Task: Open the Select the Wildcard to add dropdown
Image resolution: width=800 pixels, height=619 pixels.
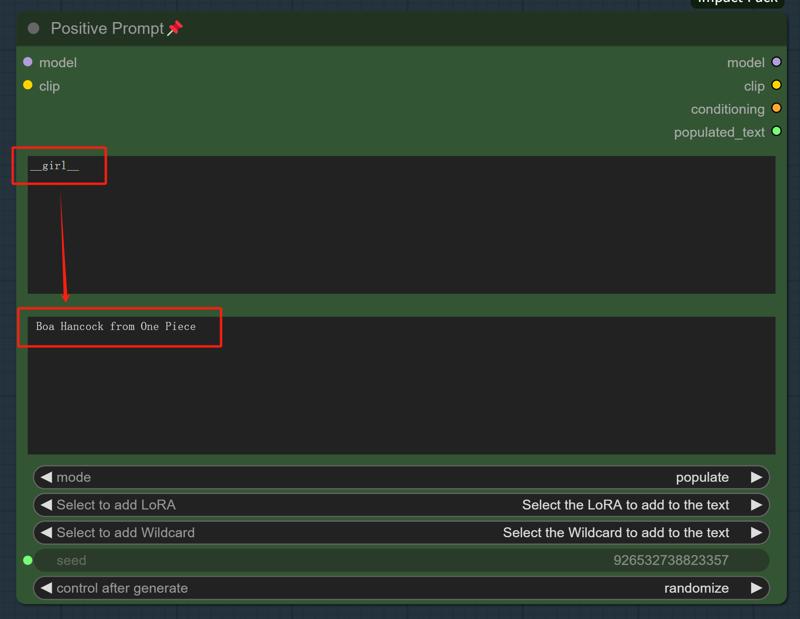Action: click(401, 532)
